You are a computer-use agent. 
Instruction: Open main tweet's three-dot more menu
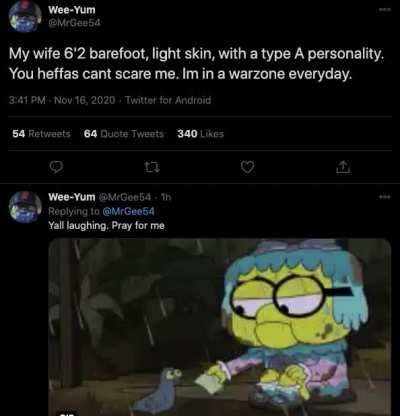(x=384, y=10)
